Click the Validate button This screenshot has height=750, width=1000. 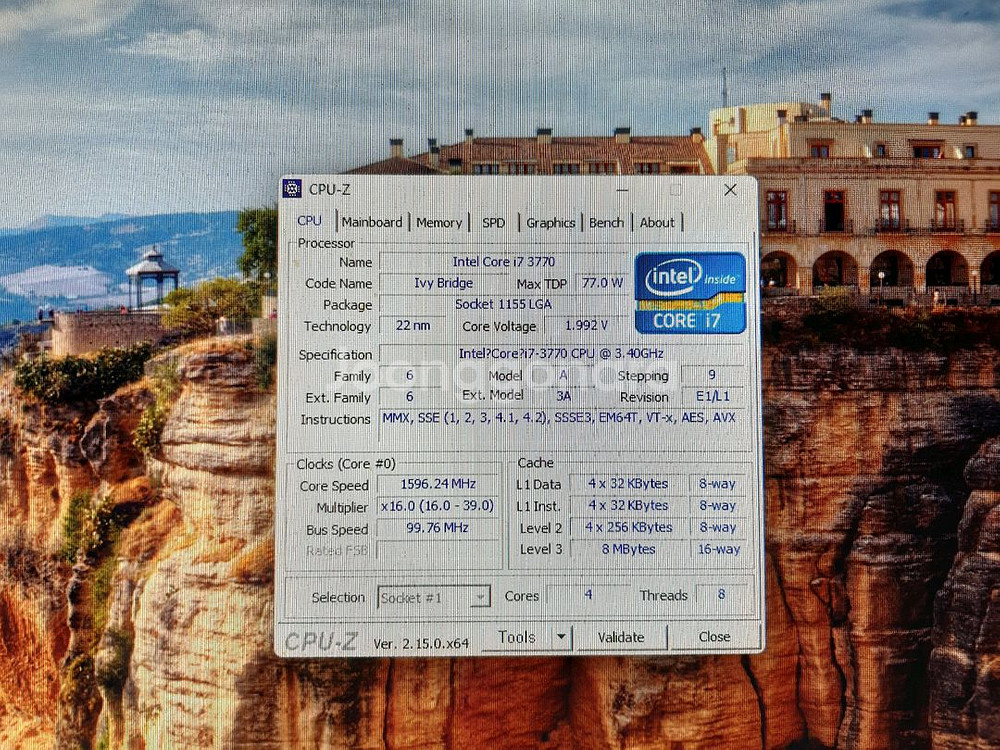coord(621,637)
